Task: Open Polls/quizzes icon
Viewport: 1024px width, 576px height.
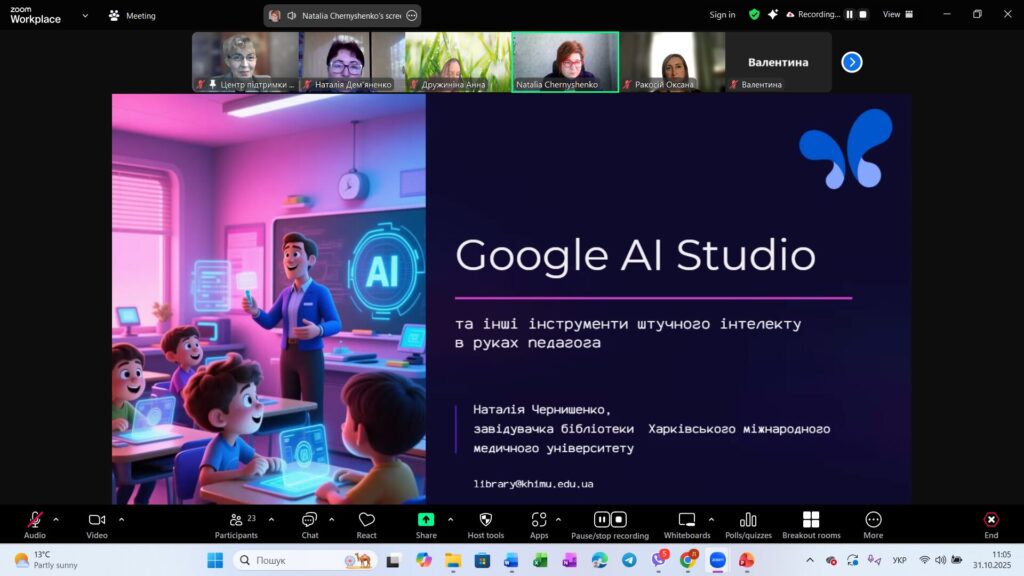Action: point(748,524)
